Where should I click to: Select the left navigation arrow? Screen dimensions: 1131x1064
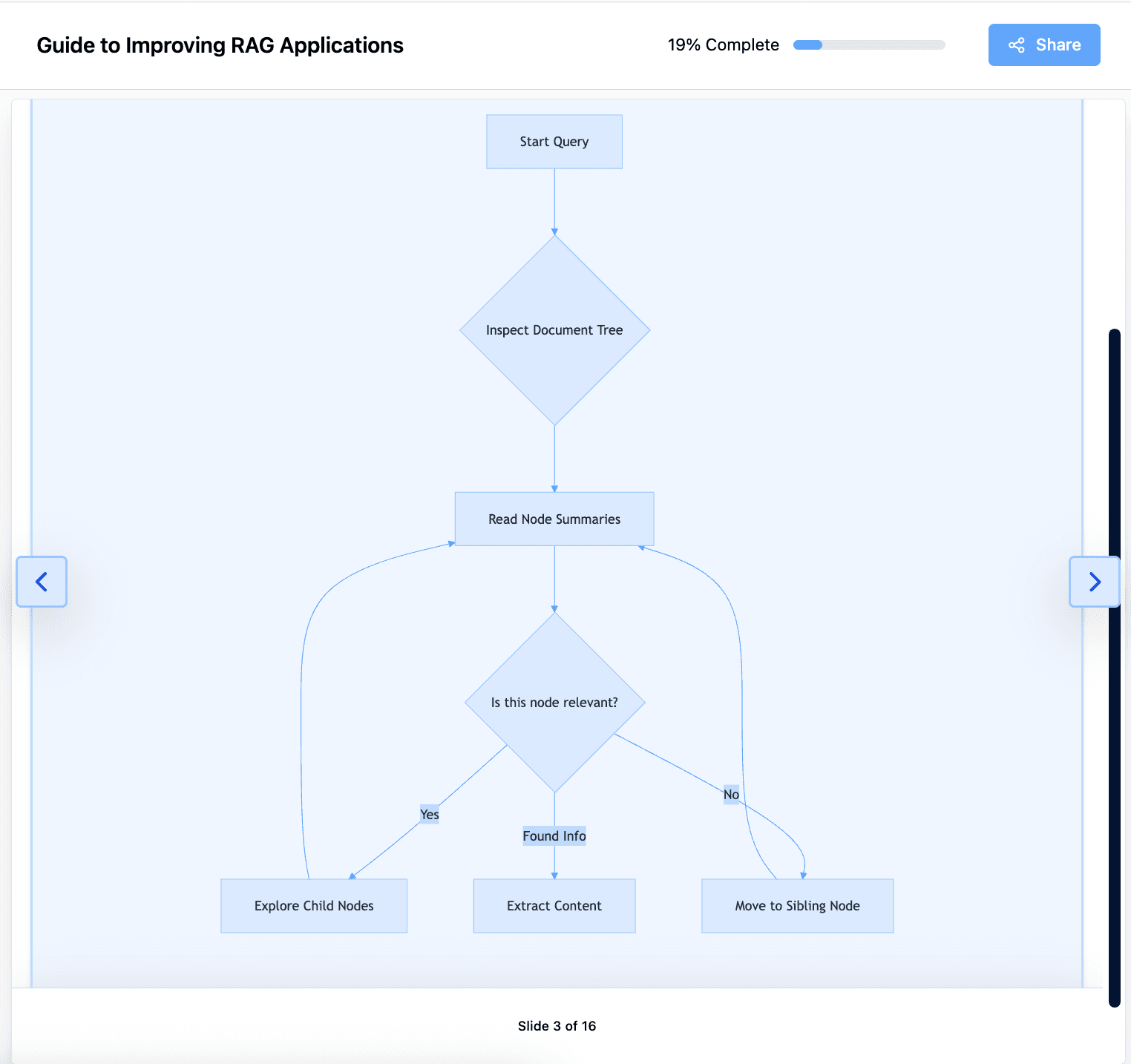click(42, 582)
